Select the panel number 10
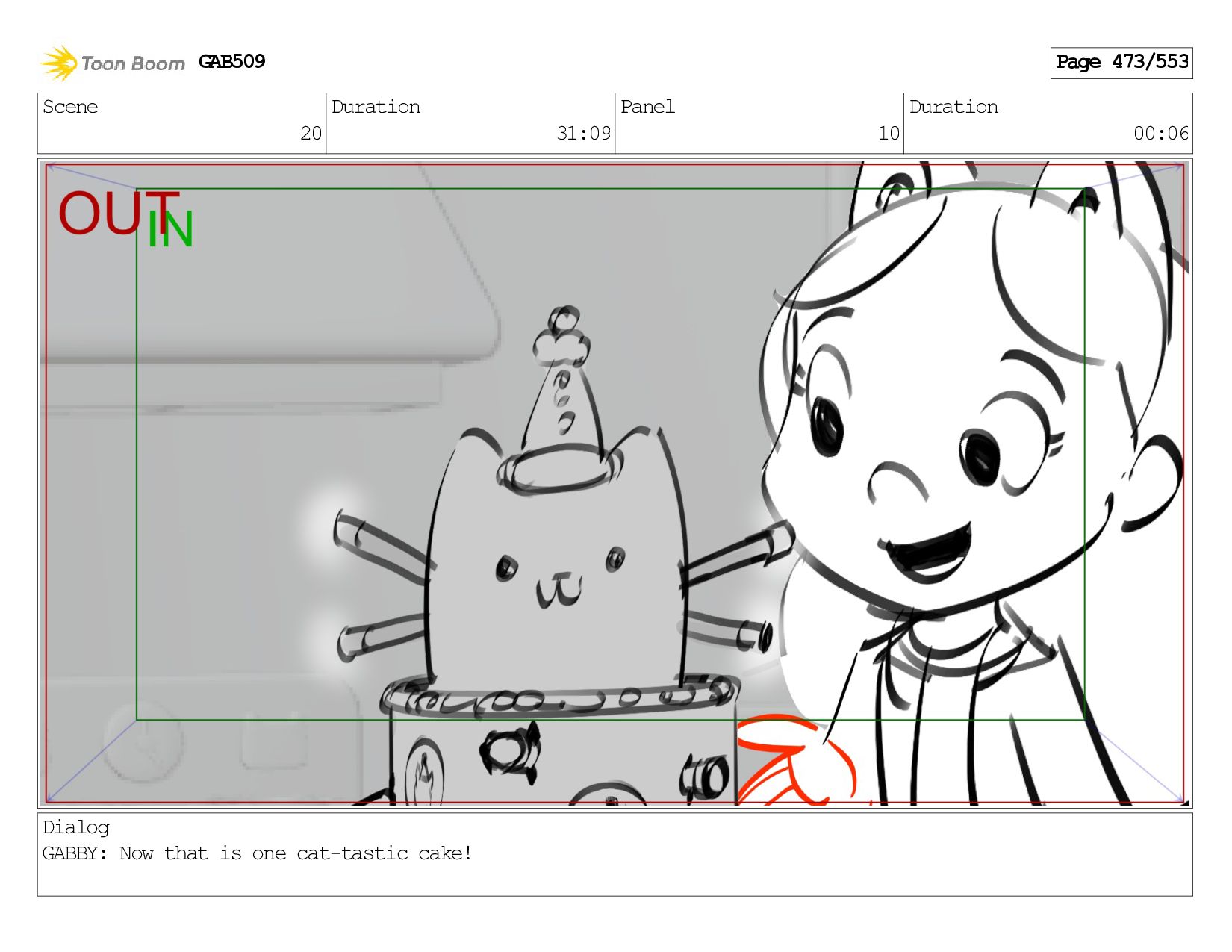1232x952 pixels. pos(889,134)
